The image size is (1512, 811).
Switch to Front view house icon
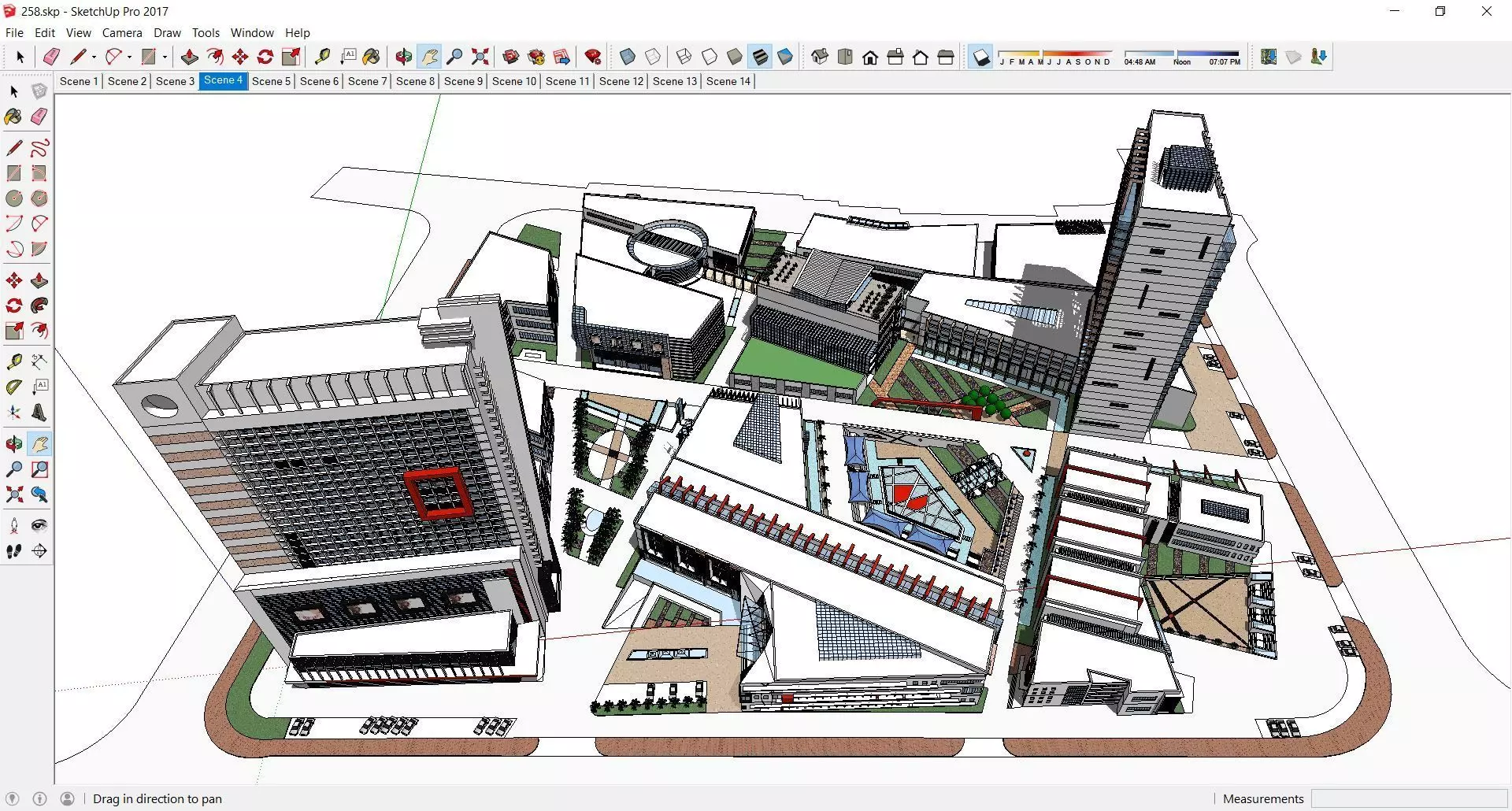coord(870,57)
